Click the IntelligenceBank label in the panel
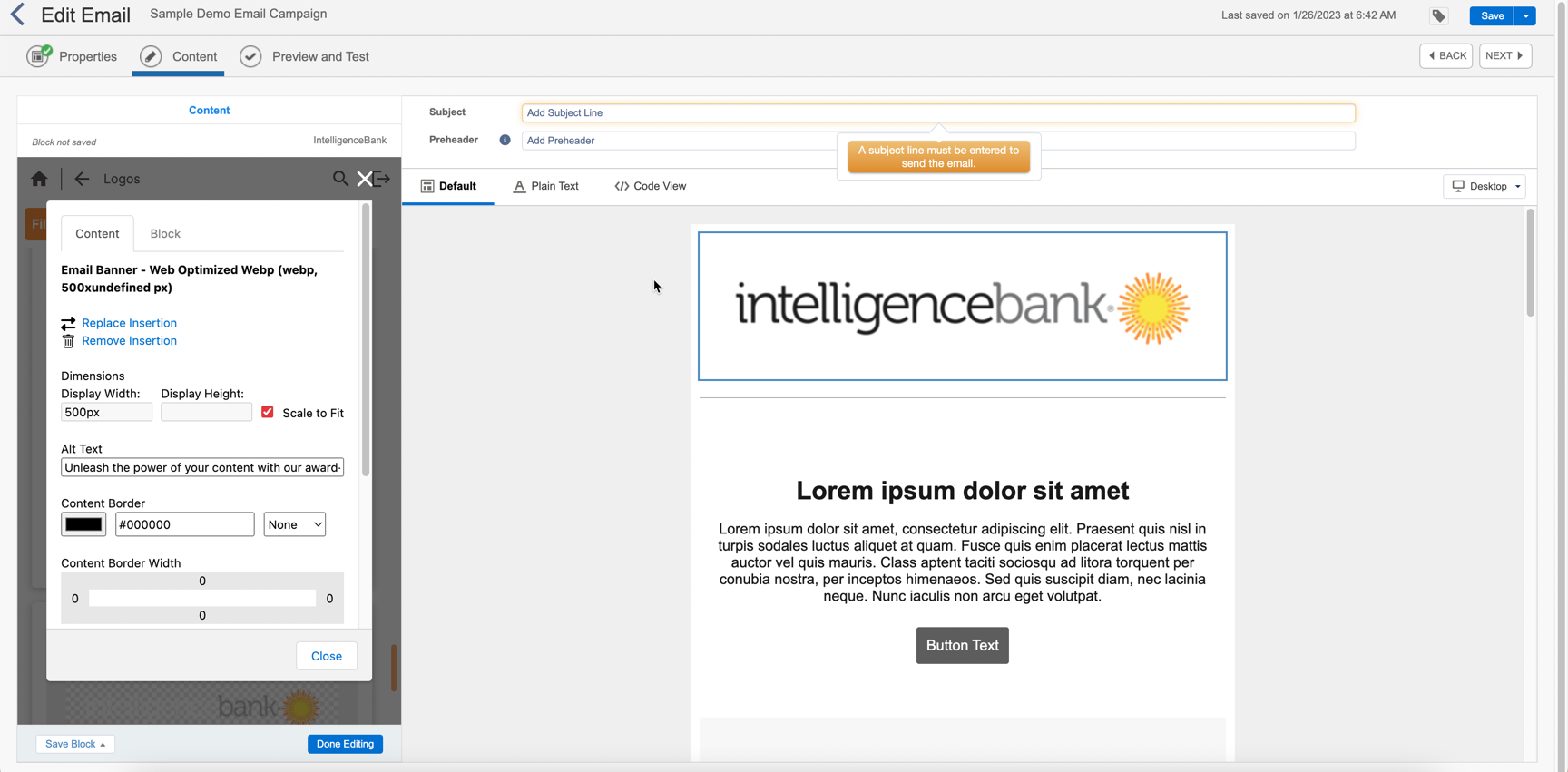1568x772 pixels. pos(350,141)
